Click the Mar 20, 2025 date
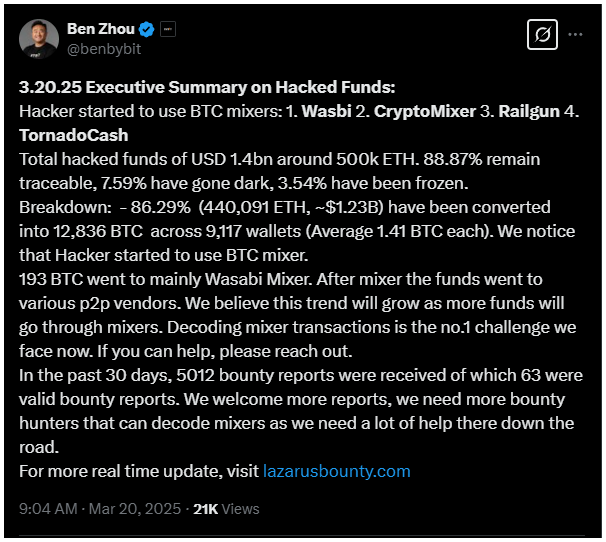Viewport: 606px width, 542px height. (135, 508)
